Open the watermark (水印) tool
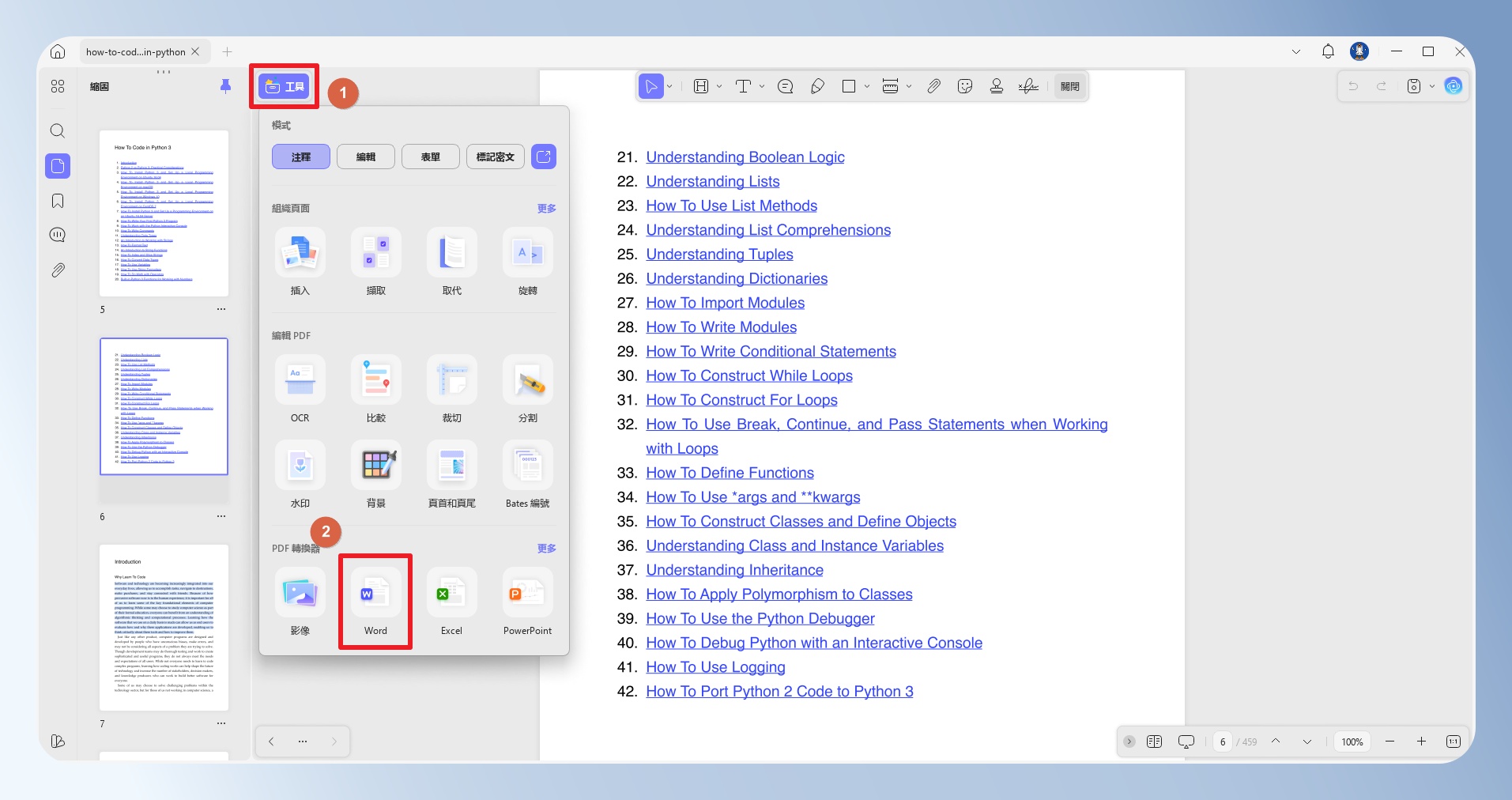This screenshot has width=1512, height=800. pyautogui.click(x=300, y=474)
